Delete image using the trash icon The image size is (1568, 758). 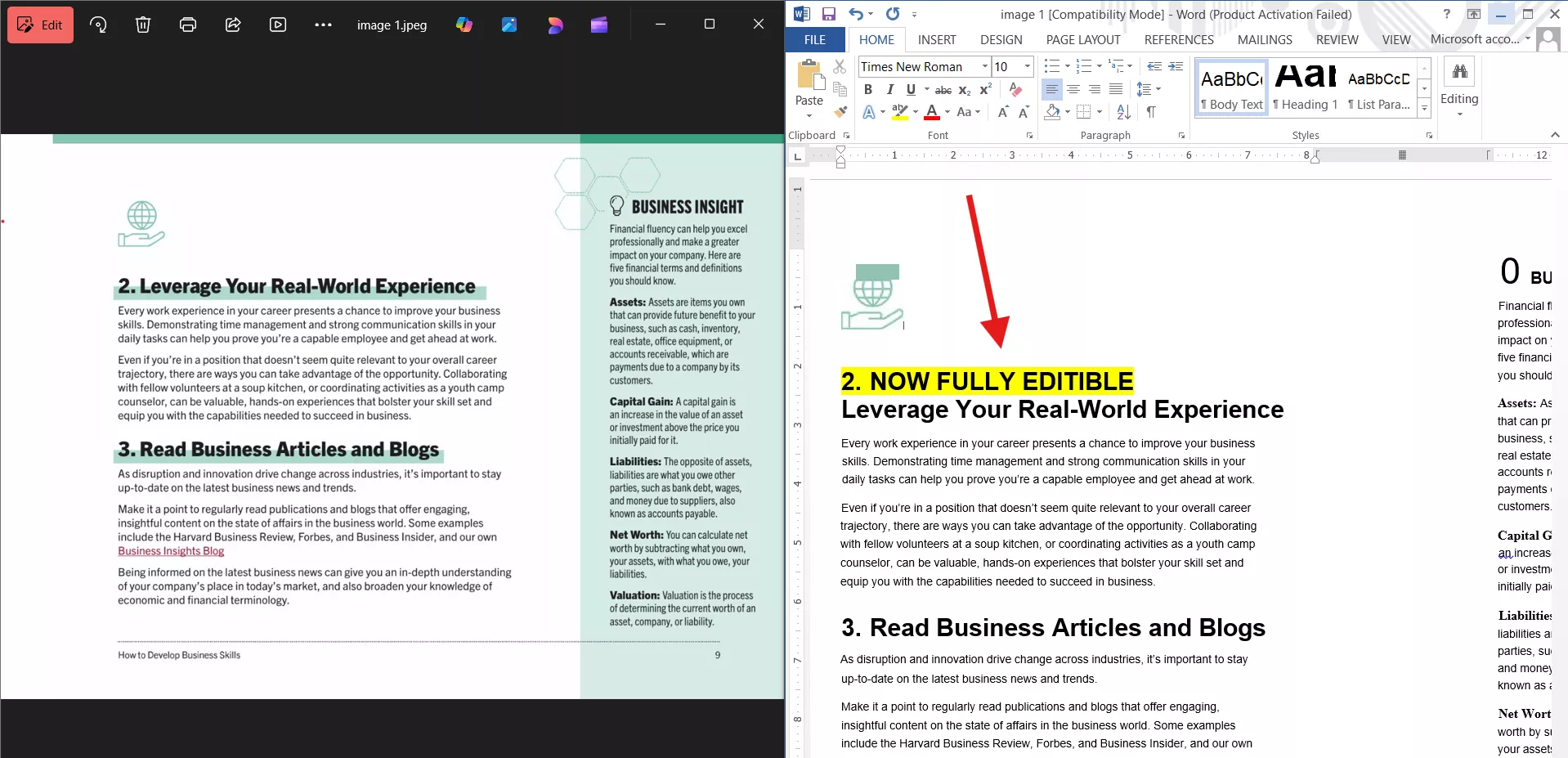143,25
